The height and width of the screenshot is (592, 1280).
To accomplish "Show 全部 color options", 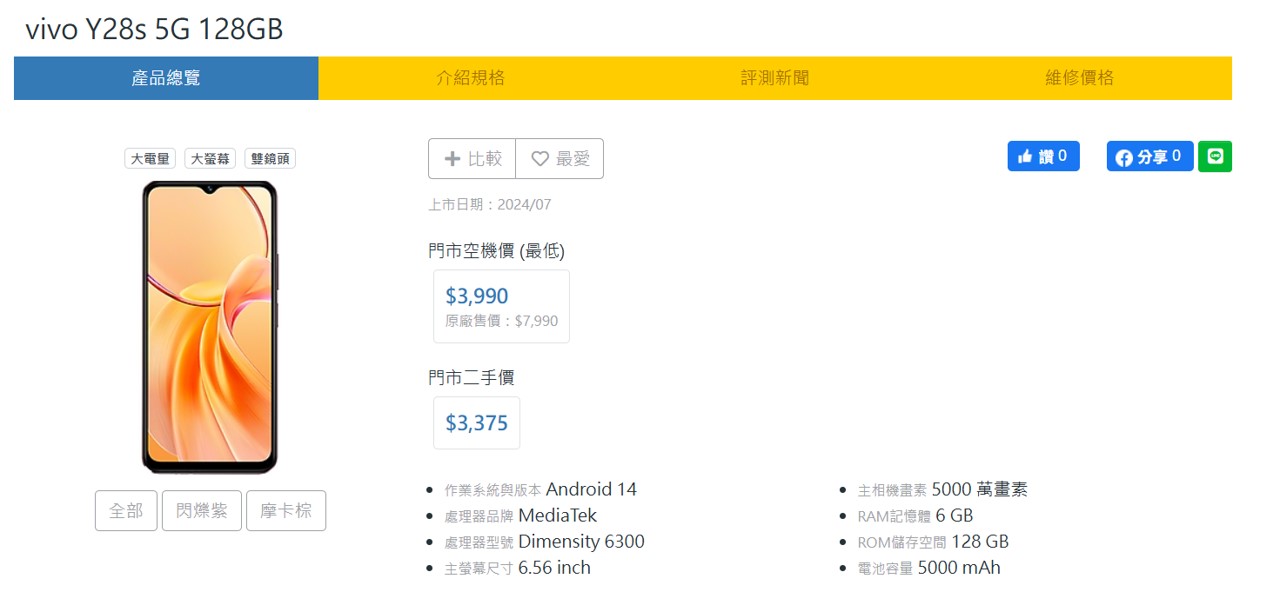I will tap(126, 511).
